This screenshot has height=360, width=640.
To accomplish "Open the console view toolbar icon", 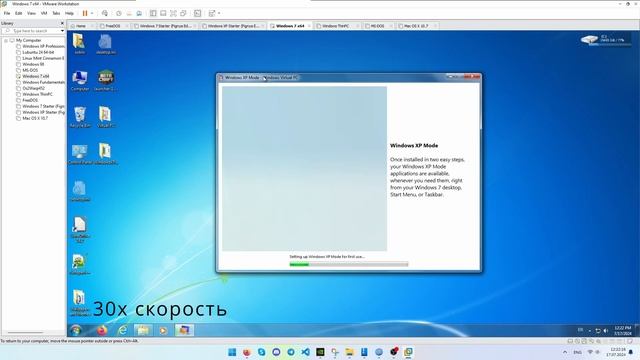I will pyautogui.click(x=198, y=13).
